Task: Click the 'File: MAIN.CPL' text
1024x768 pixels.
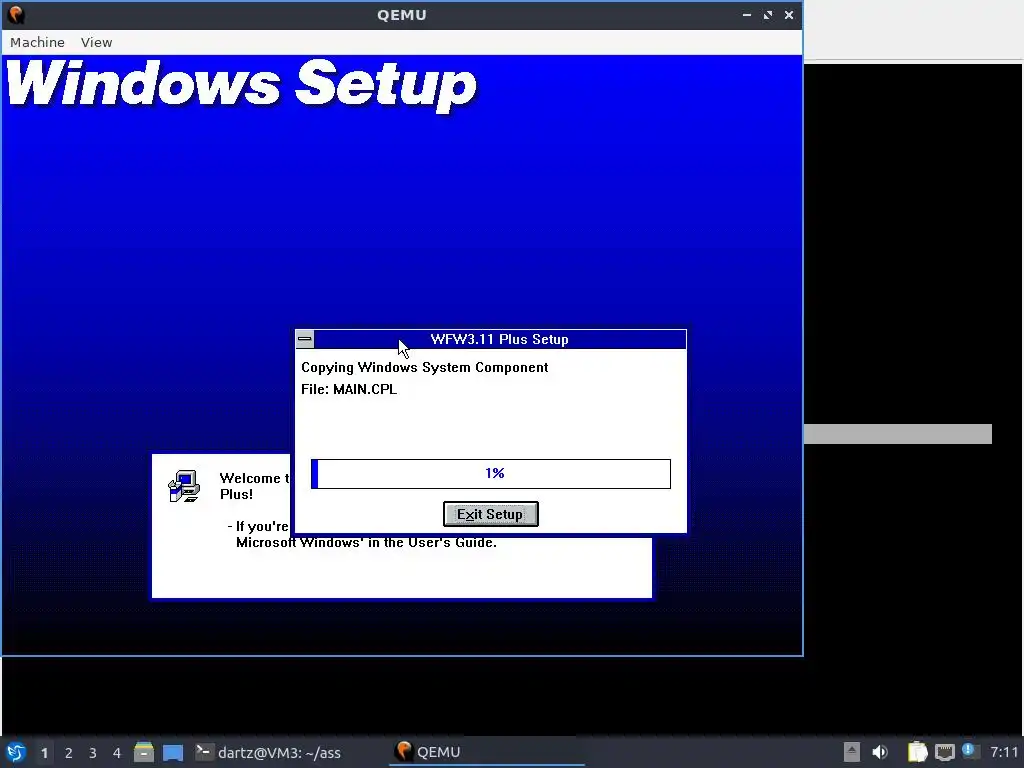Action: pyautogui.click(x=349, y=389)
